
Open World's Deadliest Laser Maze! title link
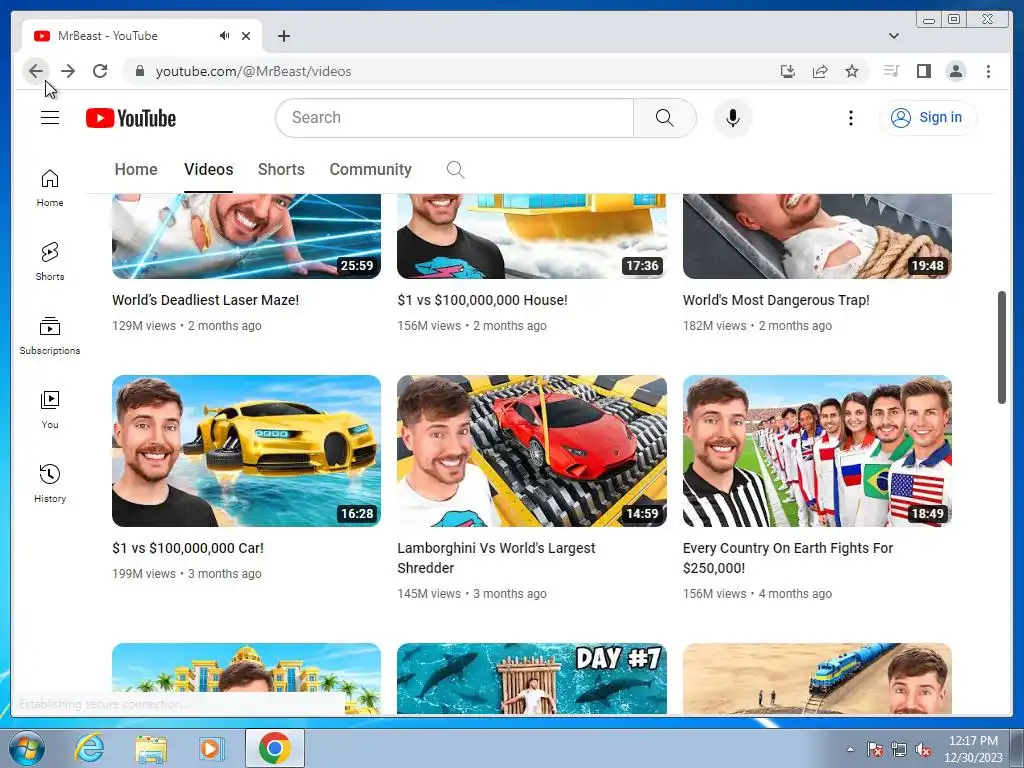coord(205,300)
